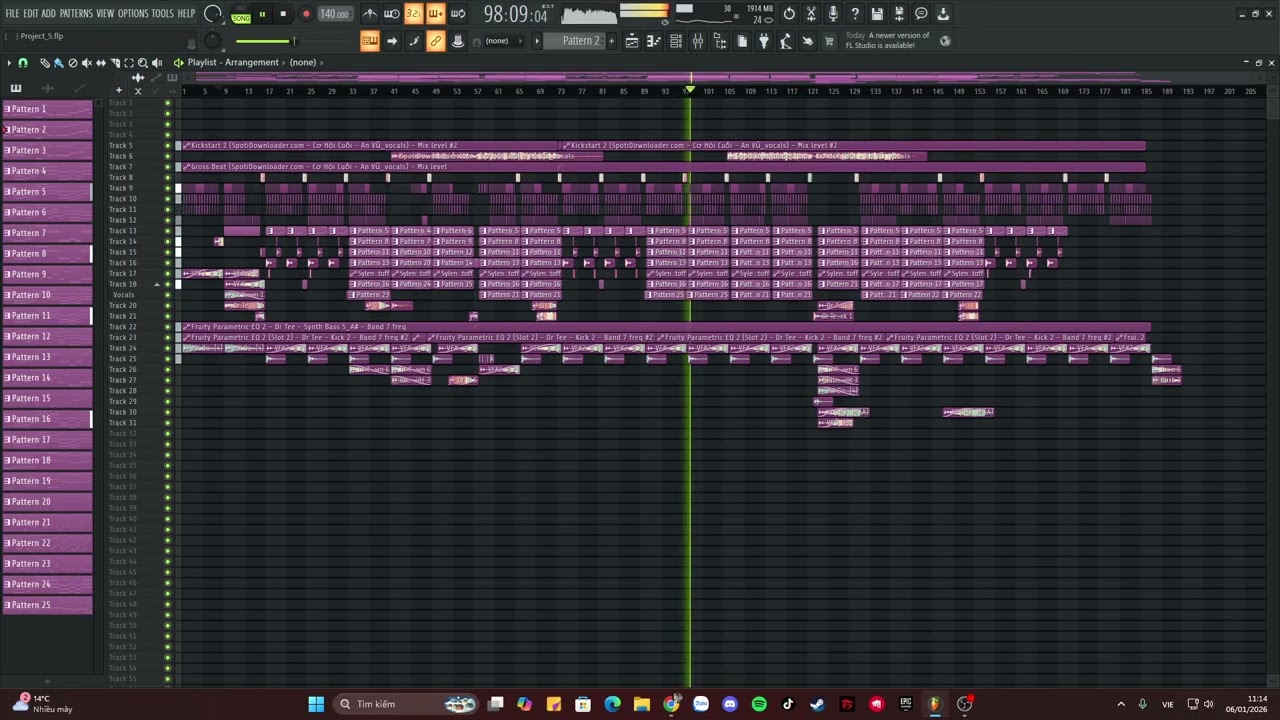Toggle the blend recording overdub button

[x=435, y=14]
